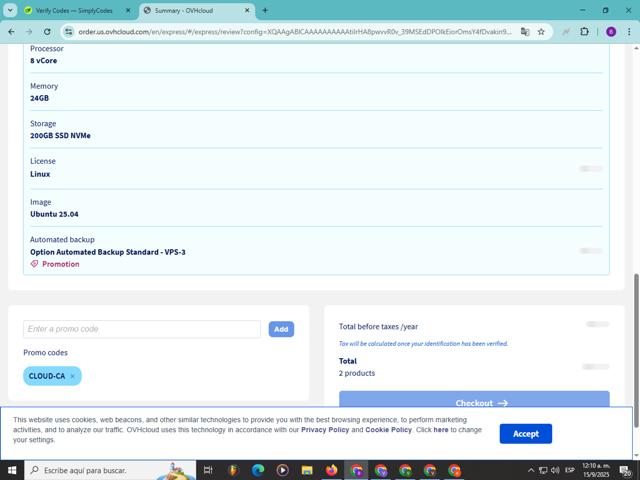This screenshot has width=640, height=480.
Task: Click the ESP keyboard language indicator
Action: coord(570,470)
